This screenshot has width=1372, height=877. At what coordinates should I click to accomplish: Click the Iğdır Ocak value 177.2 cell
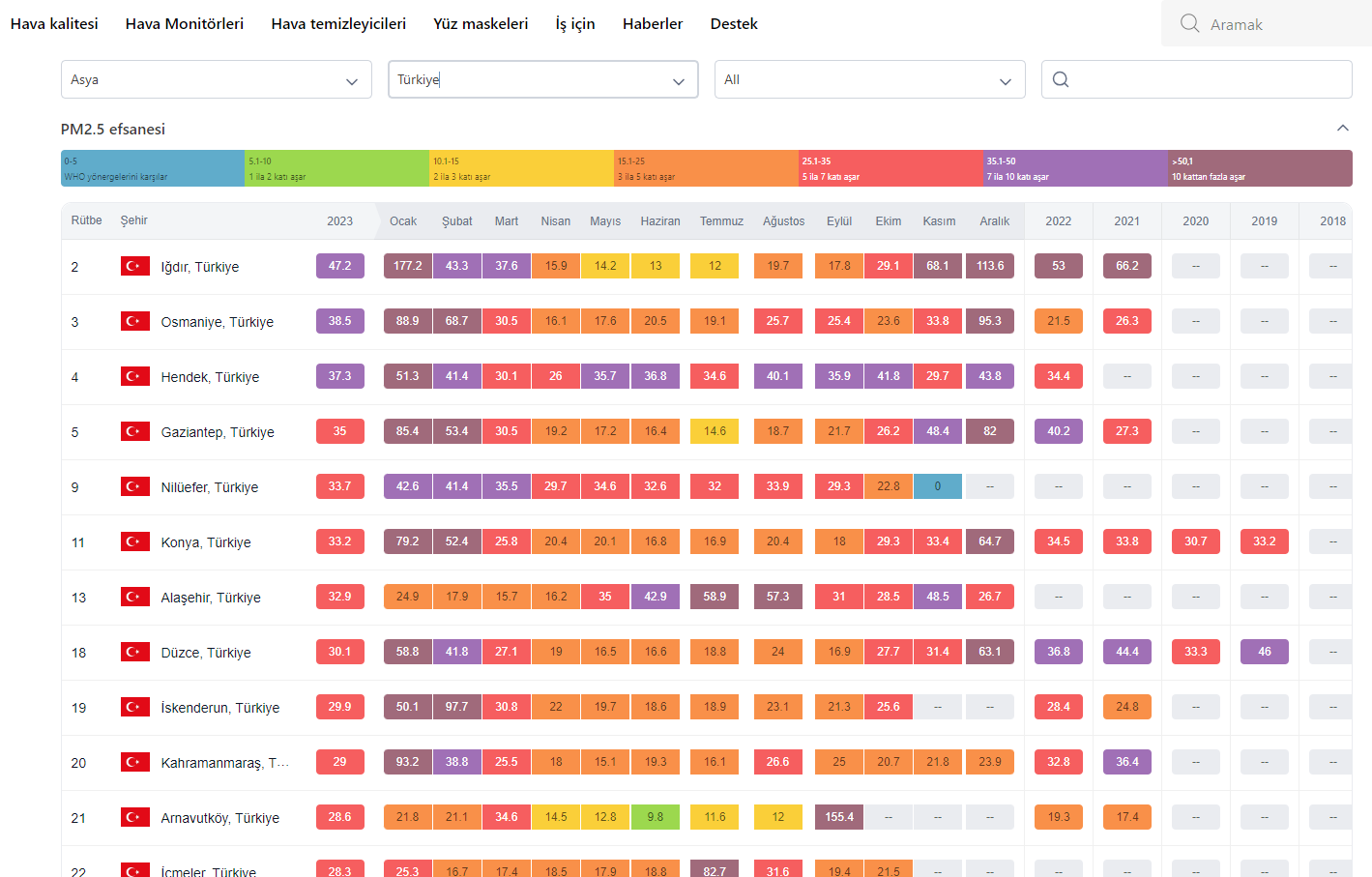pyautogui.click(x=407, y=266)
